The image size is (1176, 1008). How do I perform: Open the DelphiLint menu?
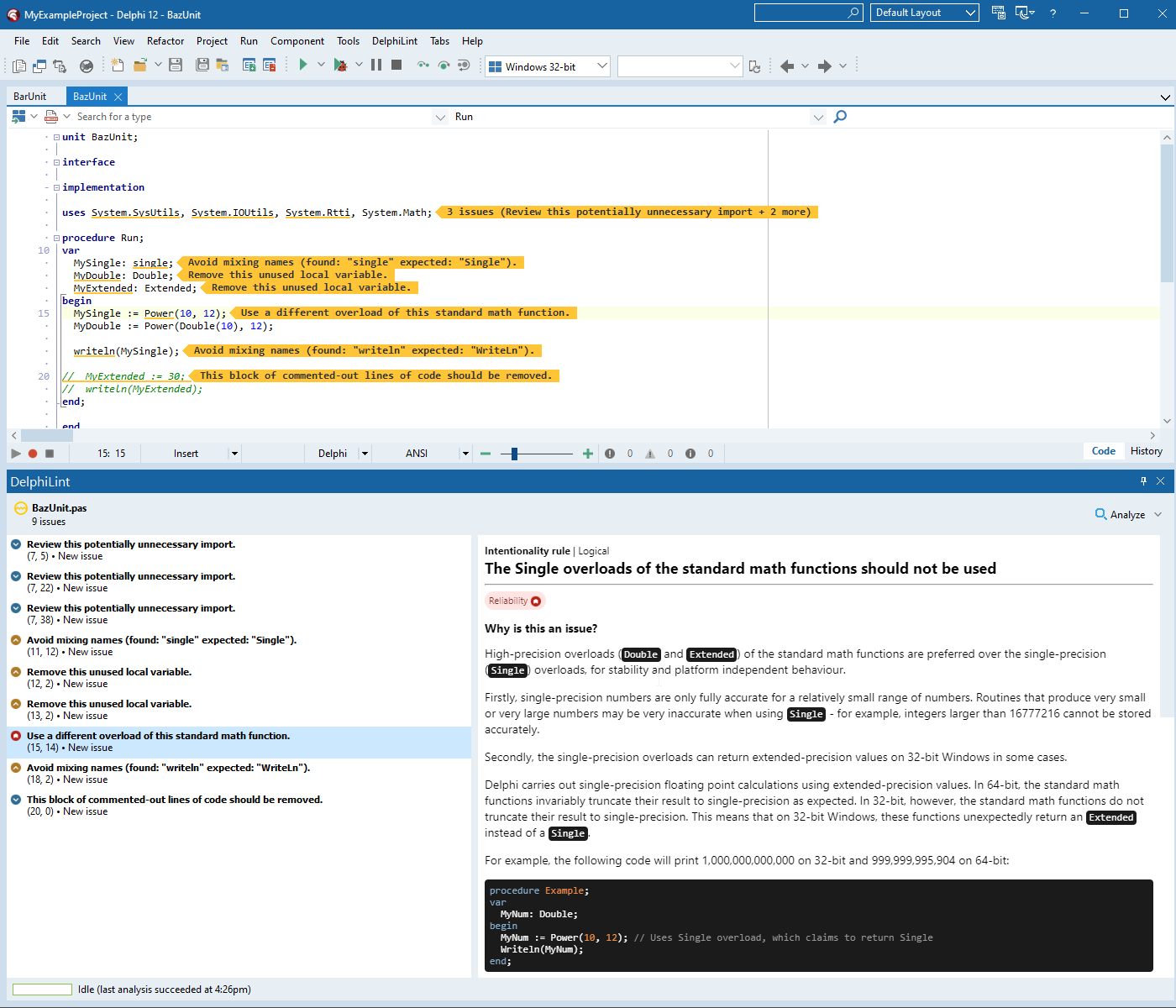[395, 41]
